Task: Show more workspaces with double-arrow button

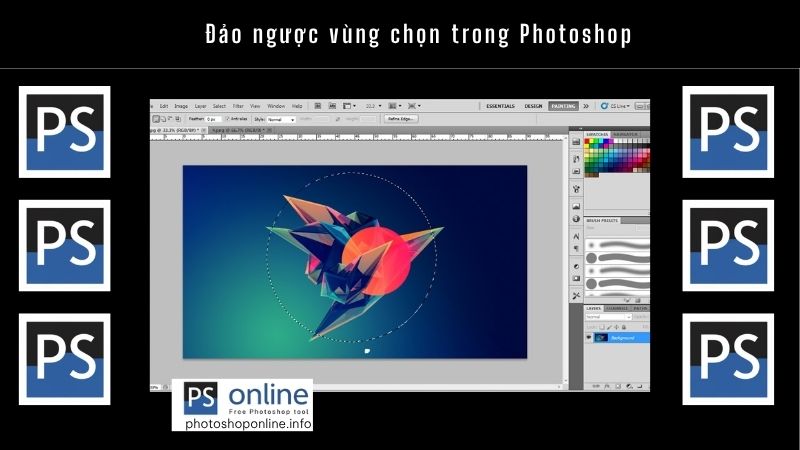Action: pos(586,106)
